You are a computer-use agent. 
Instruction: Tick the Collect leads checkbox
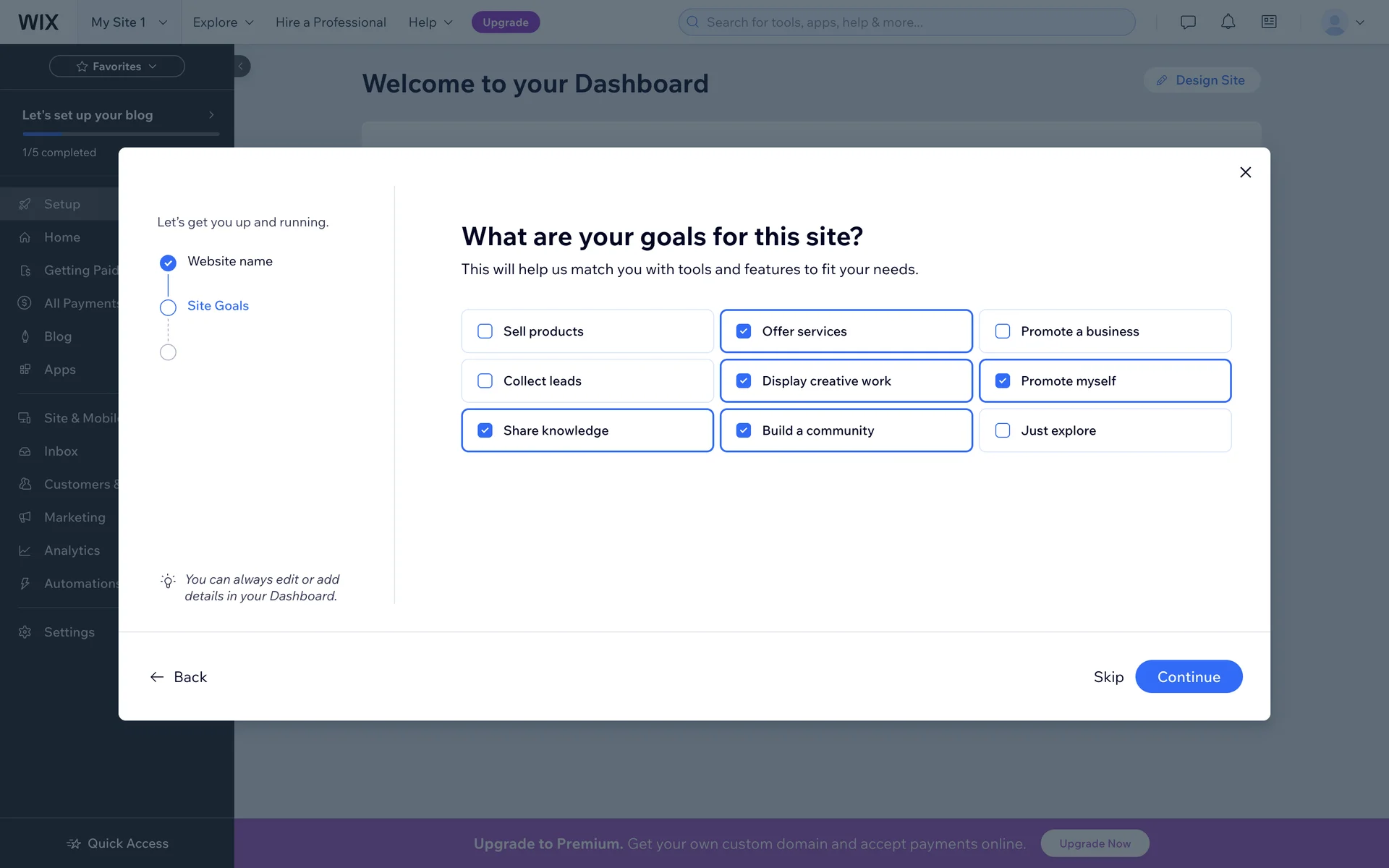pos(485,381)
